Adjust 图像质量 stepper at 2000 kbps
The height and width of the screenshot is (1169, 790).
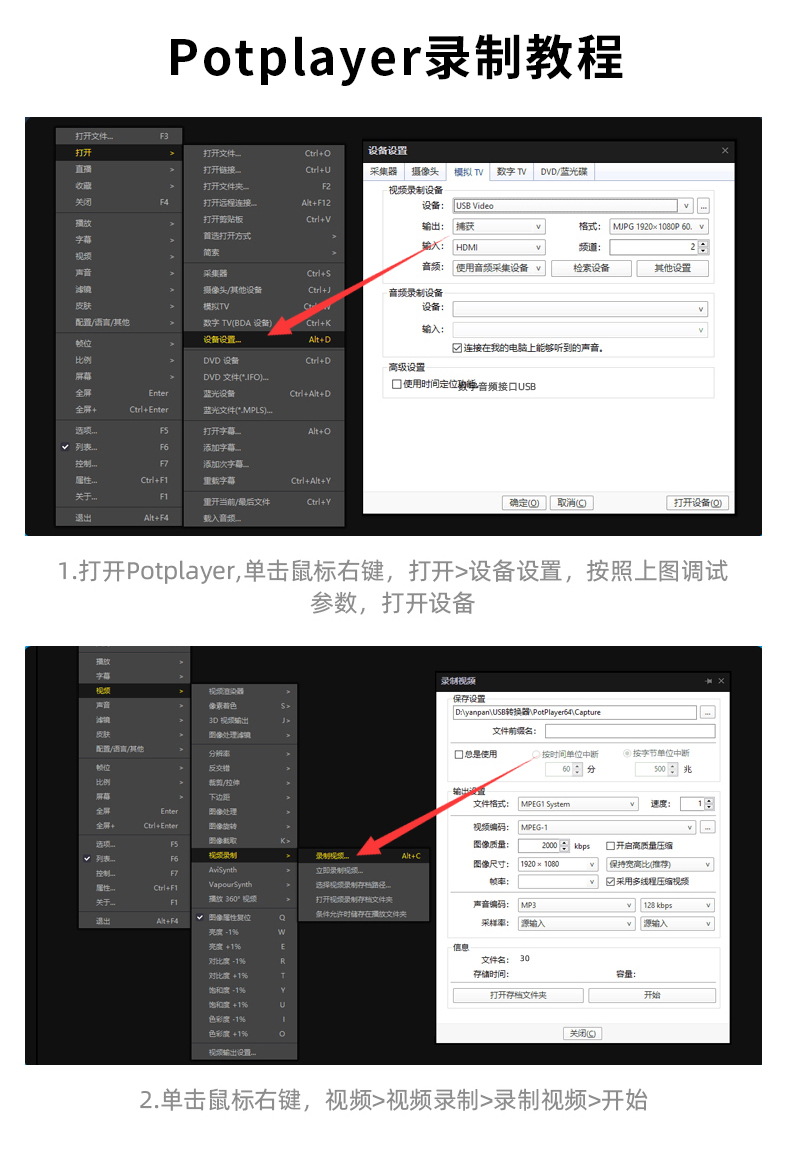564,845
